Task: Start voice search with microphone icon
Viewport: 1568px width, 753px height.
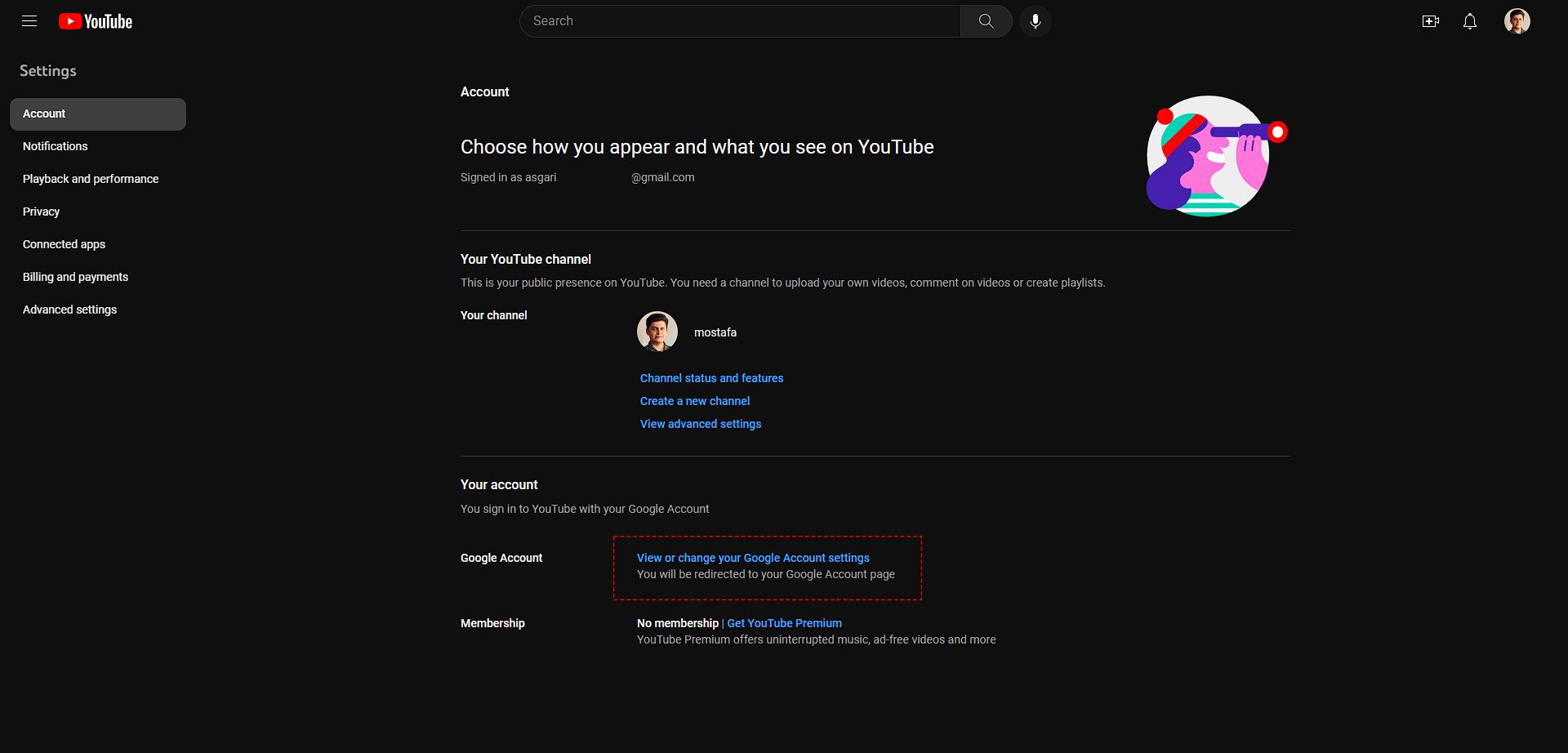Action: point(1036,21)
